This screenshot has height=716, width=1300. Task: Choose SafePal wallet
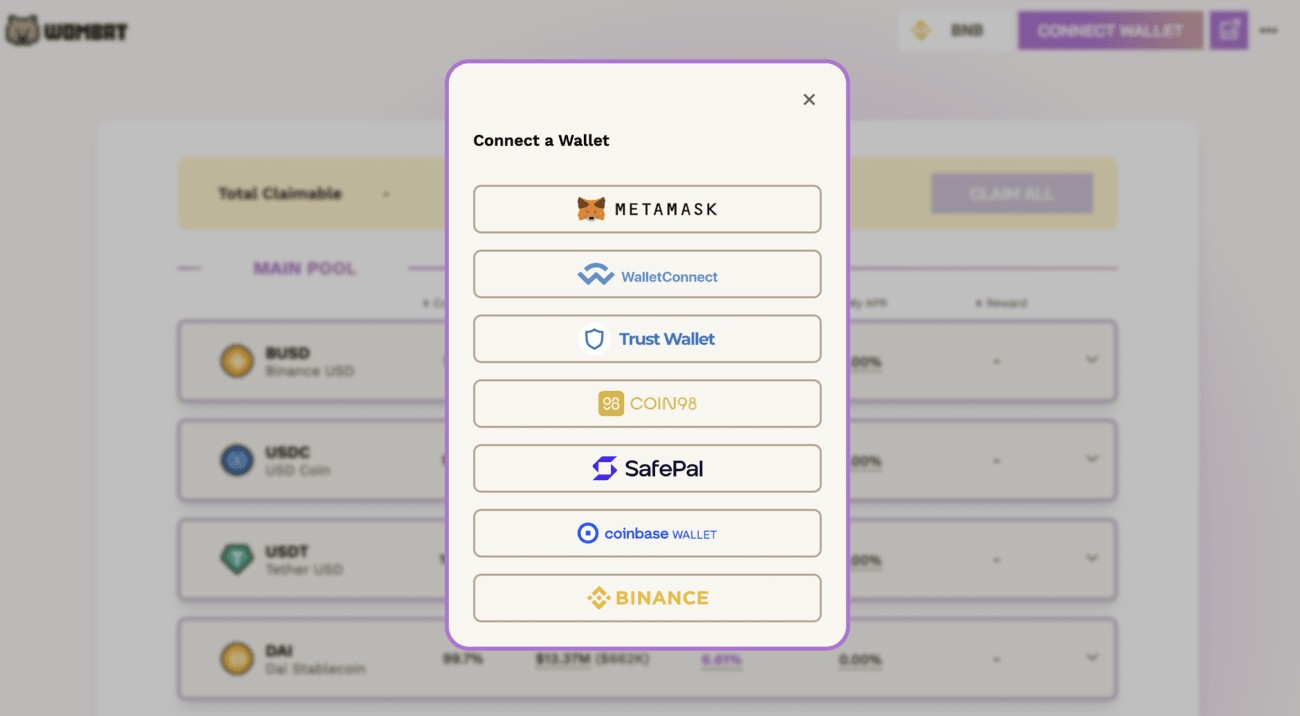pos(647,468)
